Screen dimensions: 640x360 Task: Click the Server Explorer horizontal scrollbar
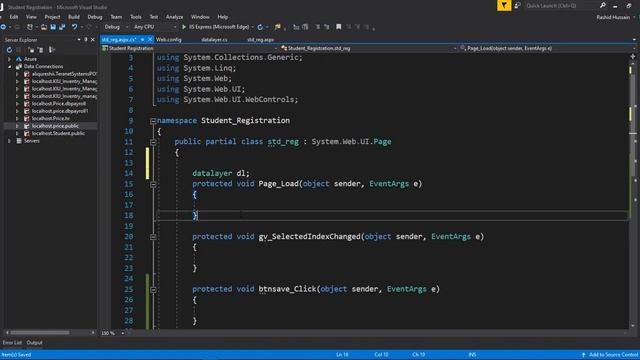pos(49,333)
